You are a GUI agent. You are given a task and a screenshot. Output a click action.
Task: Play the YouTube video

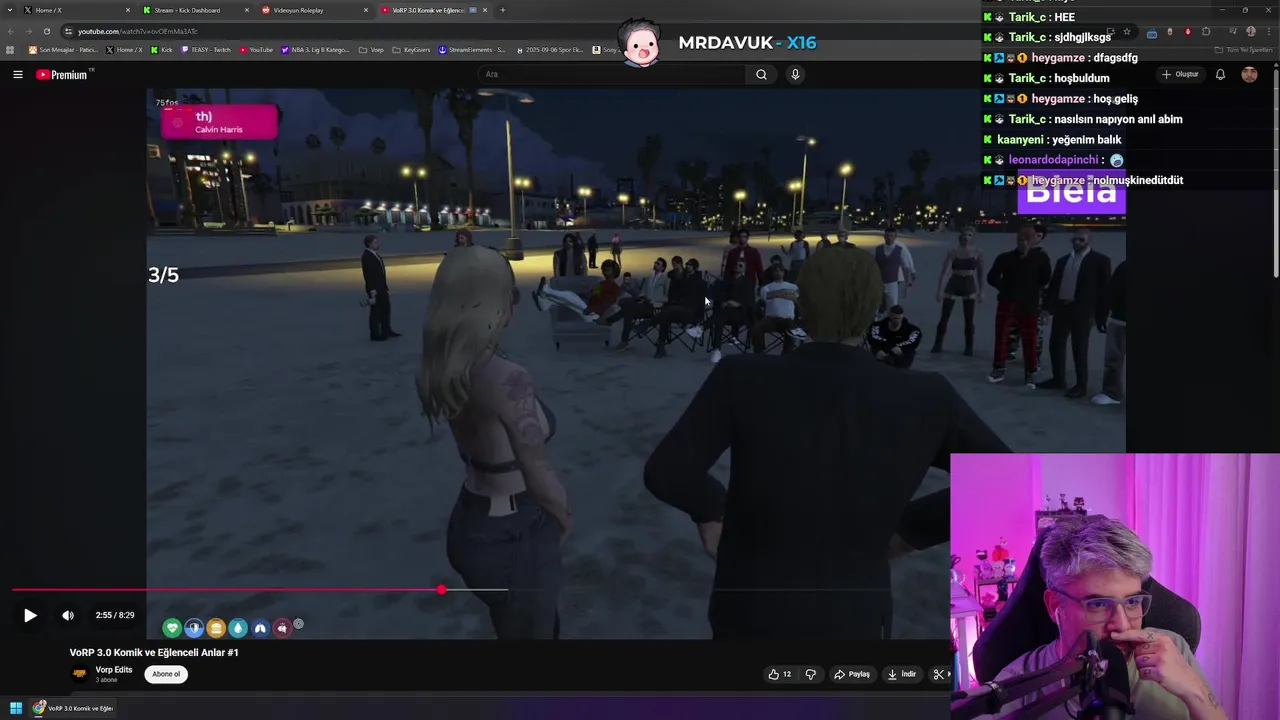(x=30, y=616)
